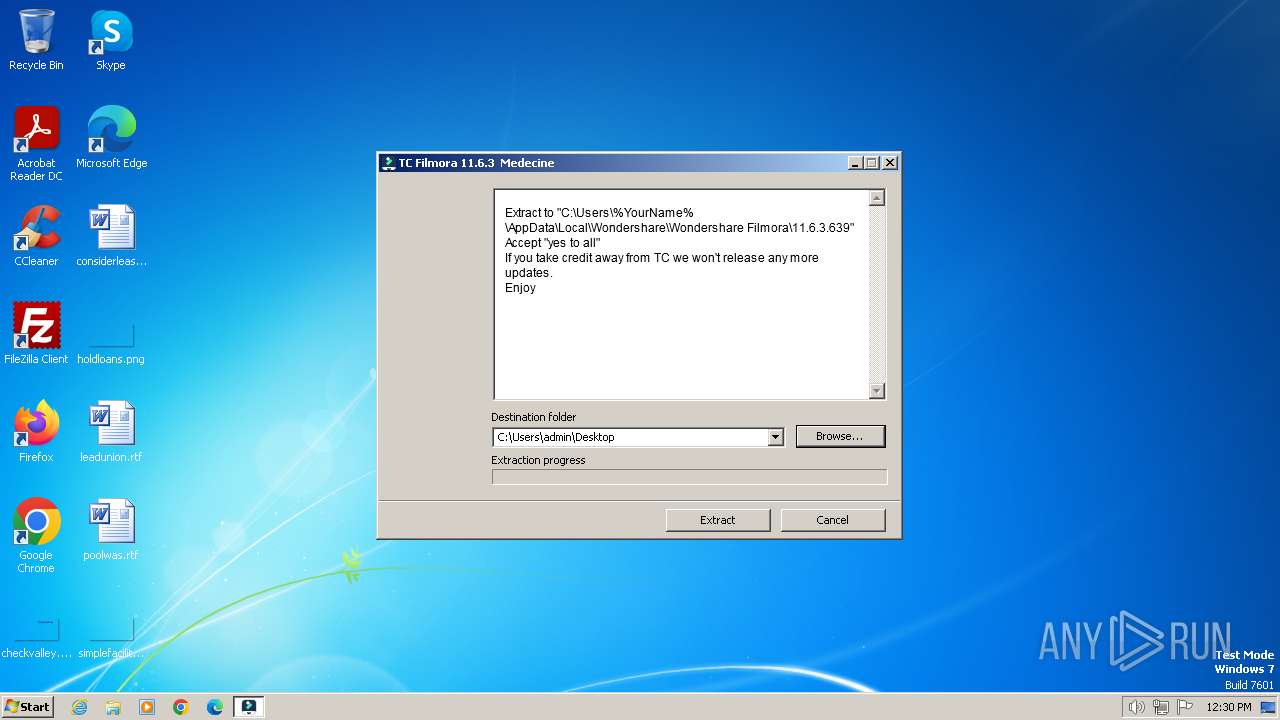This screenshot has height=720, width=1280.
Task: Launch Google Chrome desktop shortcut
Action: pyautogui.click(x=36, y=535)
